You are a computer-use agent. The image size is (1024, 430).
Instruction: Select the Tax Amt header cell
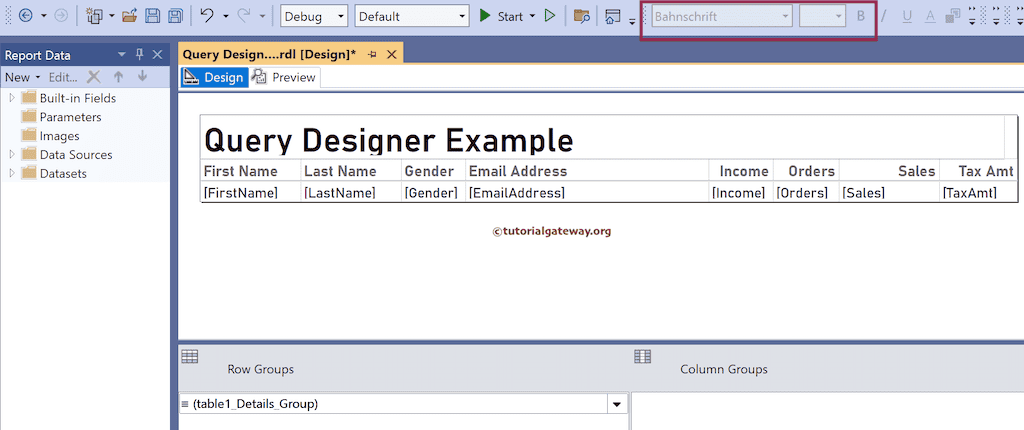coord(979,171)
